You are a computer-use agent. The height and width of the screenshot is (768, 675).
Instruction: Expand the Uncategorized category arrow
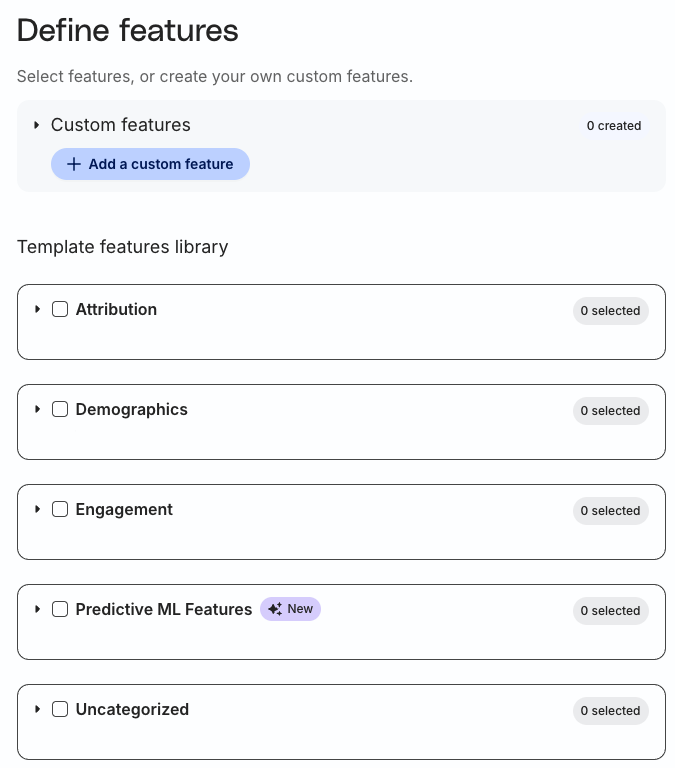pyautogui.click(x=37, y=709)
